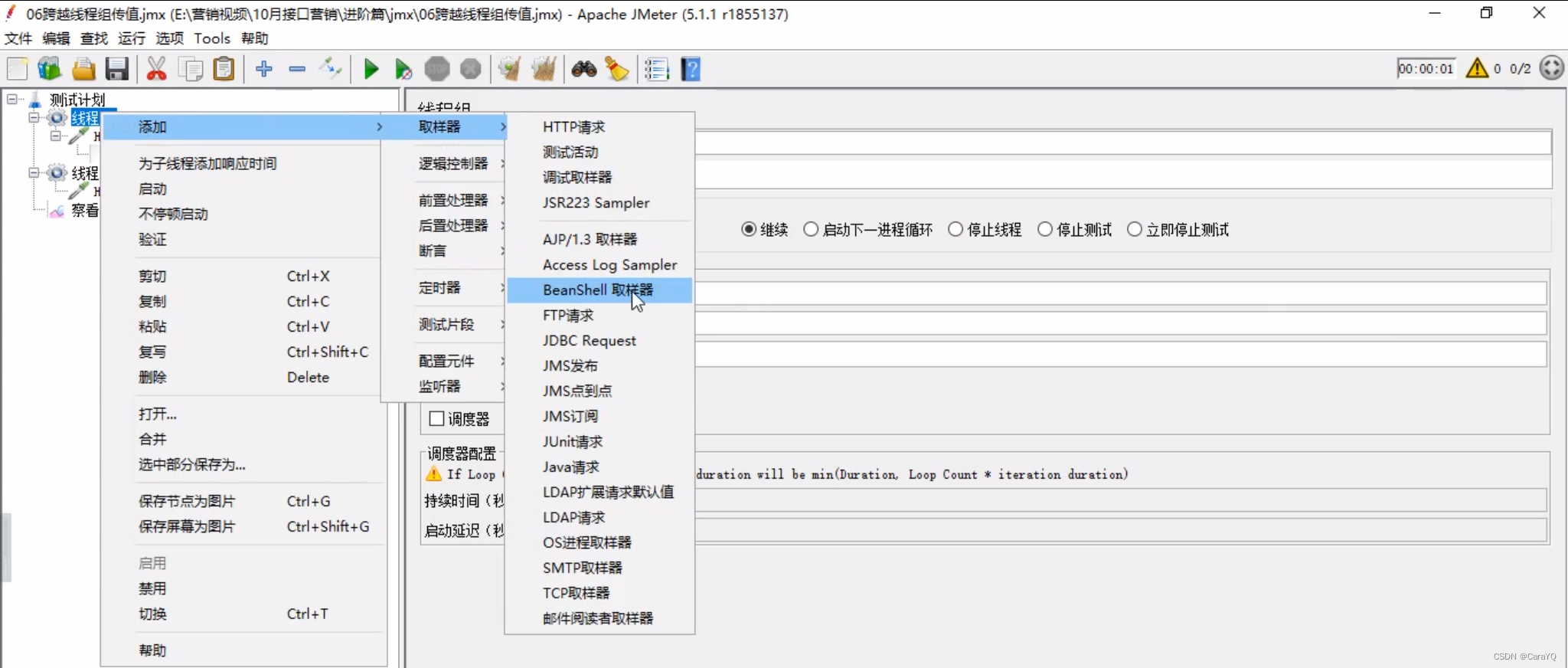Click the Reset Search brush icon

[617, 69]
